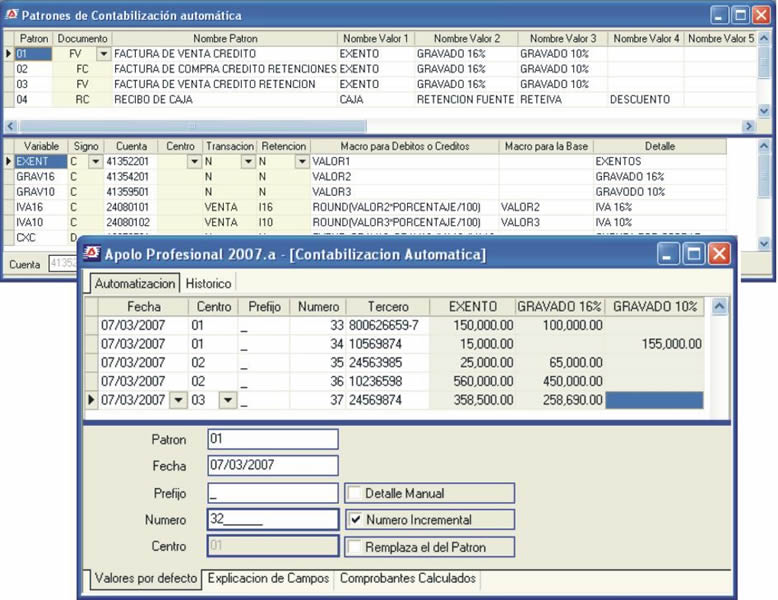Switch to the Historico tab

pos(208,283)
